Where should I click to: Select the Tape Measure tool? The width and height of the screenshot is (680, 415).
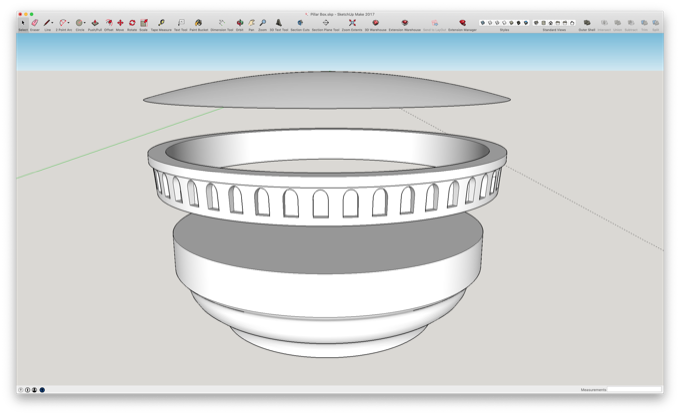point(161,23)
